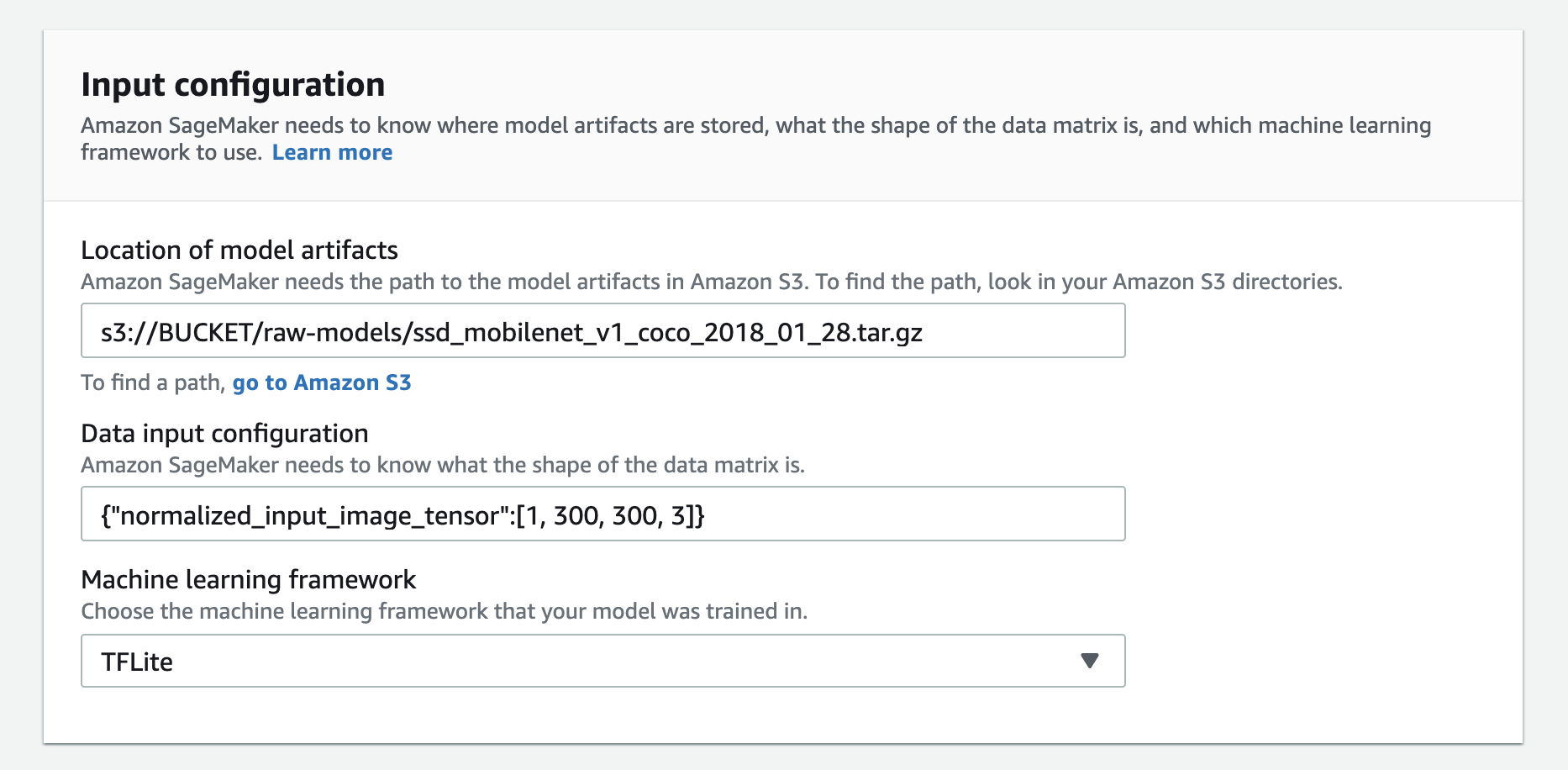
Task: Click blank space right of the TFLite dropdown
Action: 1319,661
